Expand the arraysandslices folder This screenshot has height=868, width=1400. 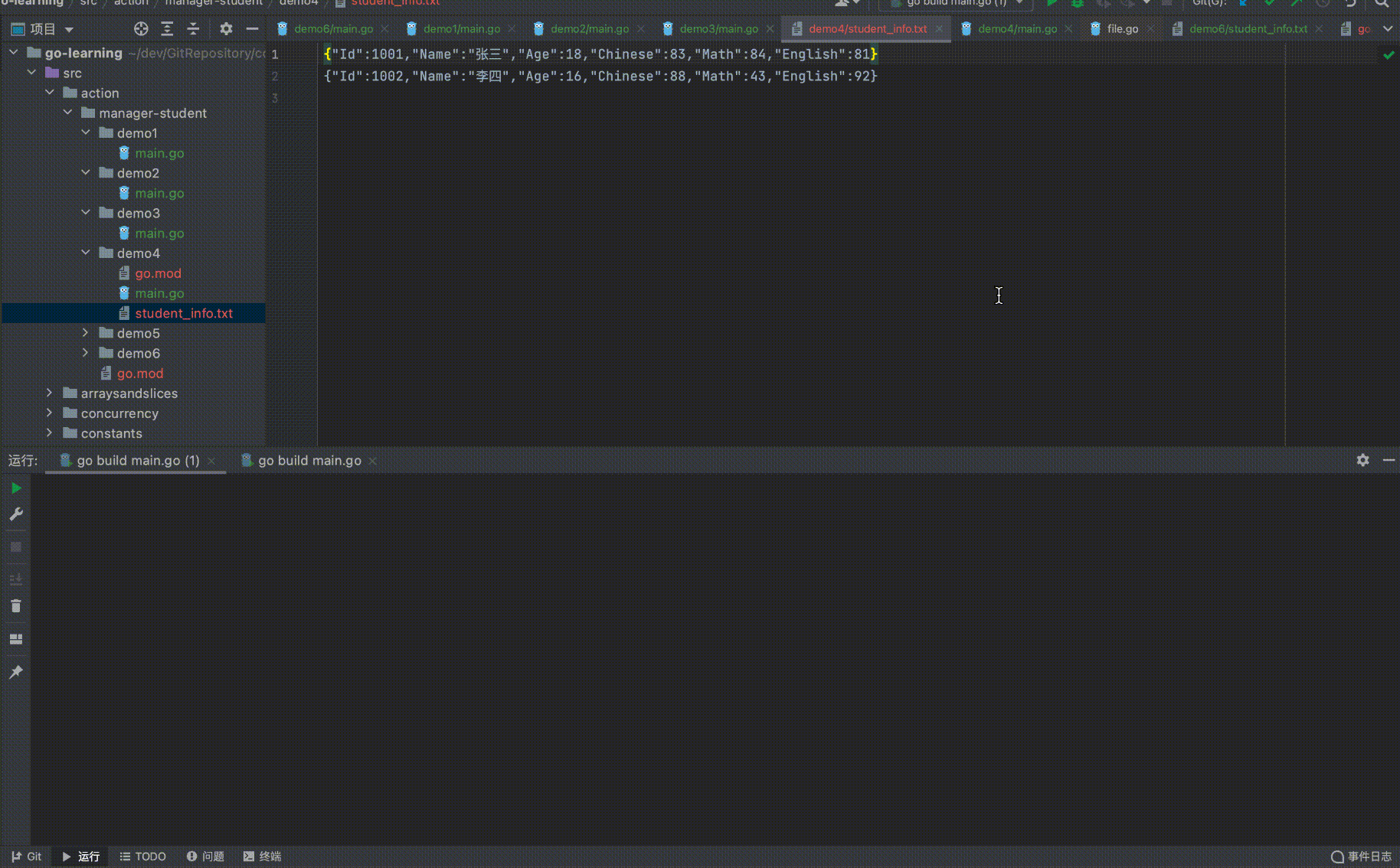[x=50, y=393]
